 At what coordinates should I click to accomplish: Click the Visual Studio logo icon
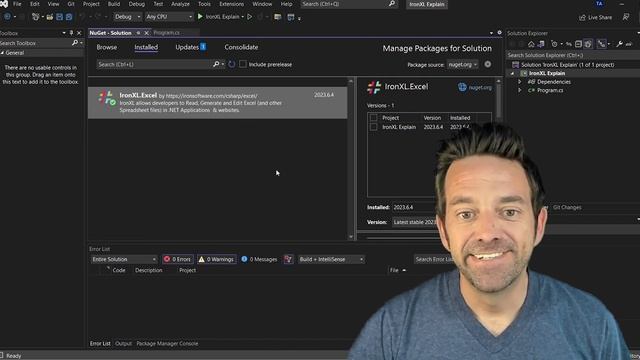pos(4,4)
